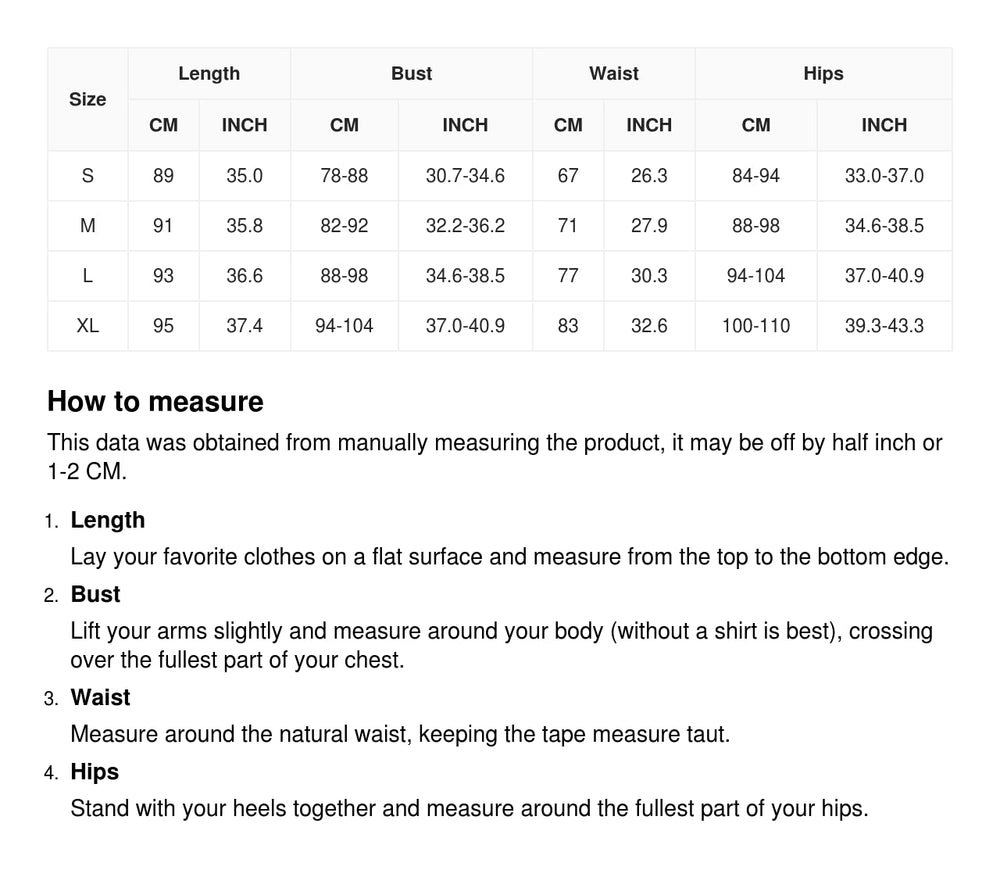Click the bold Hips instruction title
Screen dimensions: 1000x870
(94, 771)
